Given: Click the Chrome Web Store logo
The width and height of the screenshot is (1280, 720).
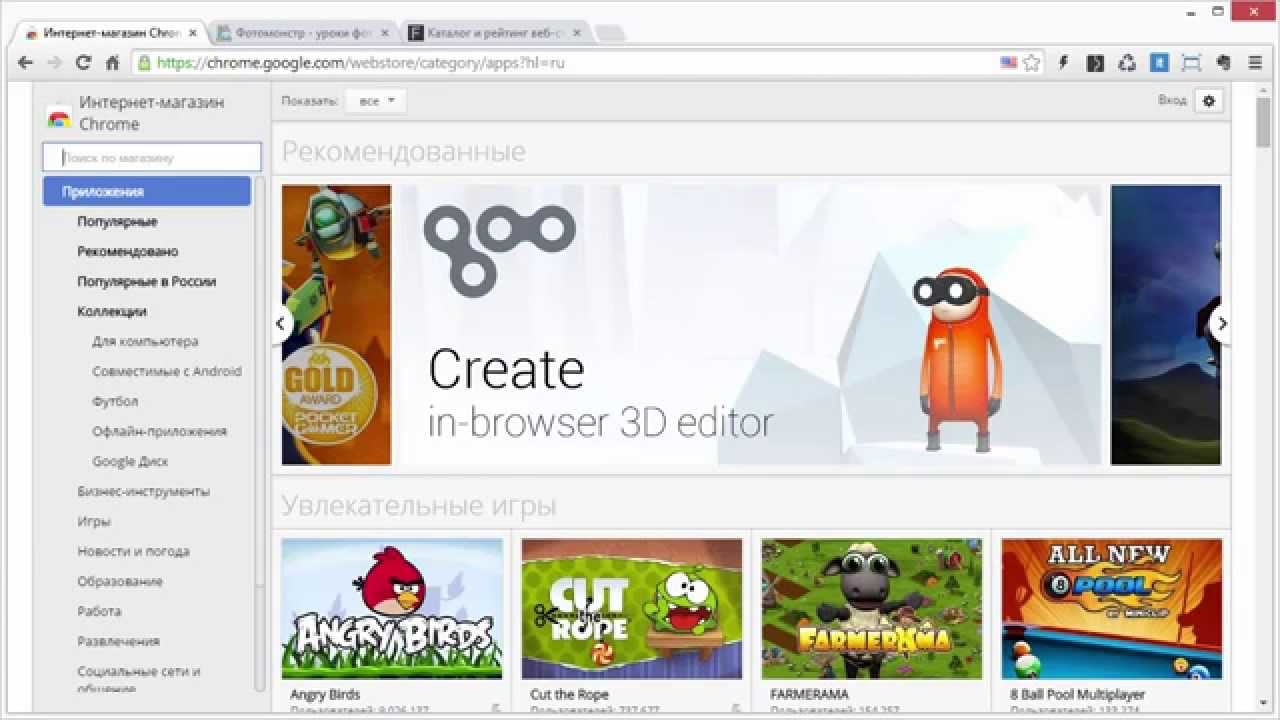Looking at the screenshot, I should coord(59,117).
